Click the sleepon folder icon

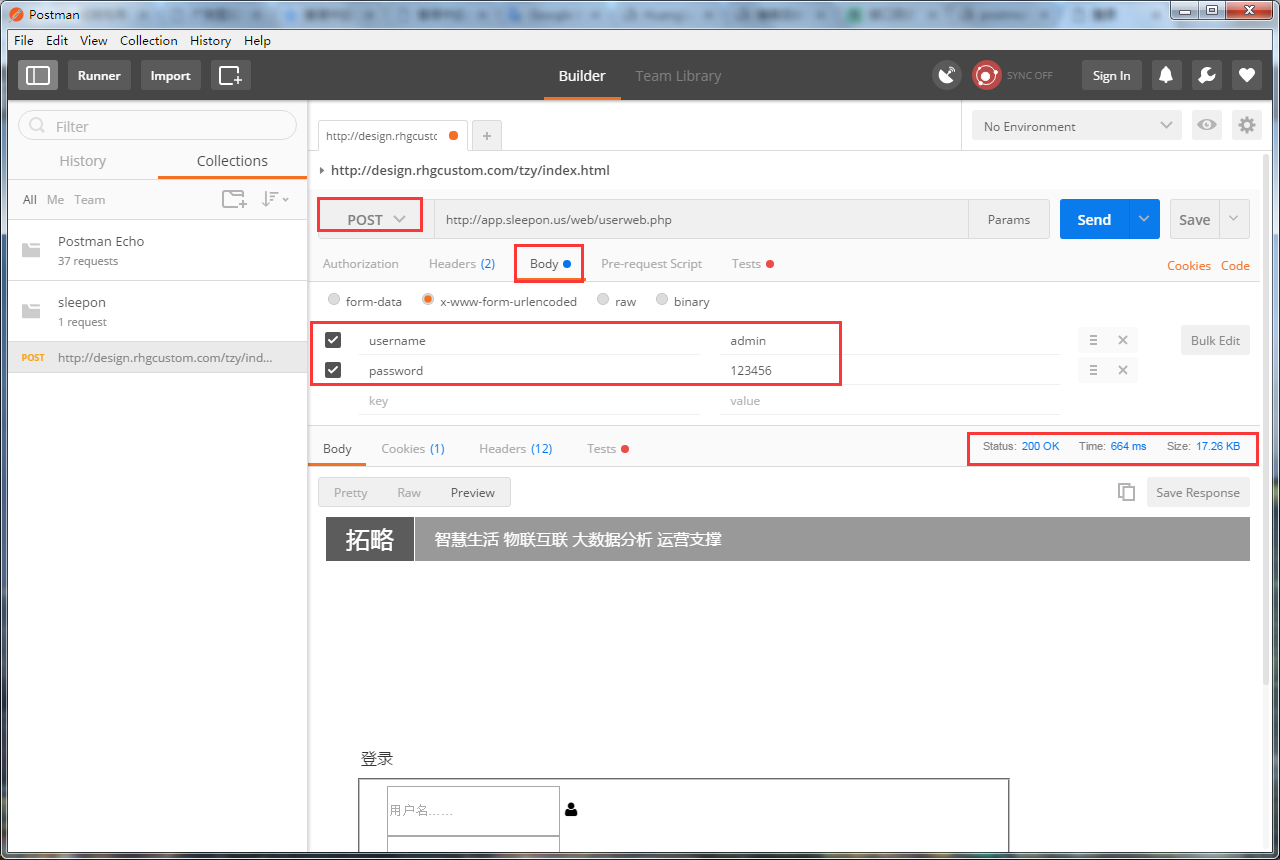[x=32, y=311]
